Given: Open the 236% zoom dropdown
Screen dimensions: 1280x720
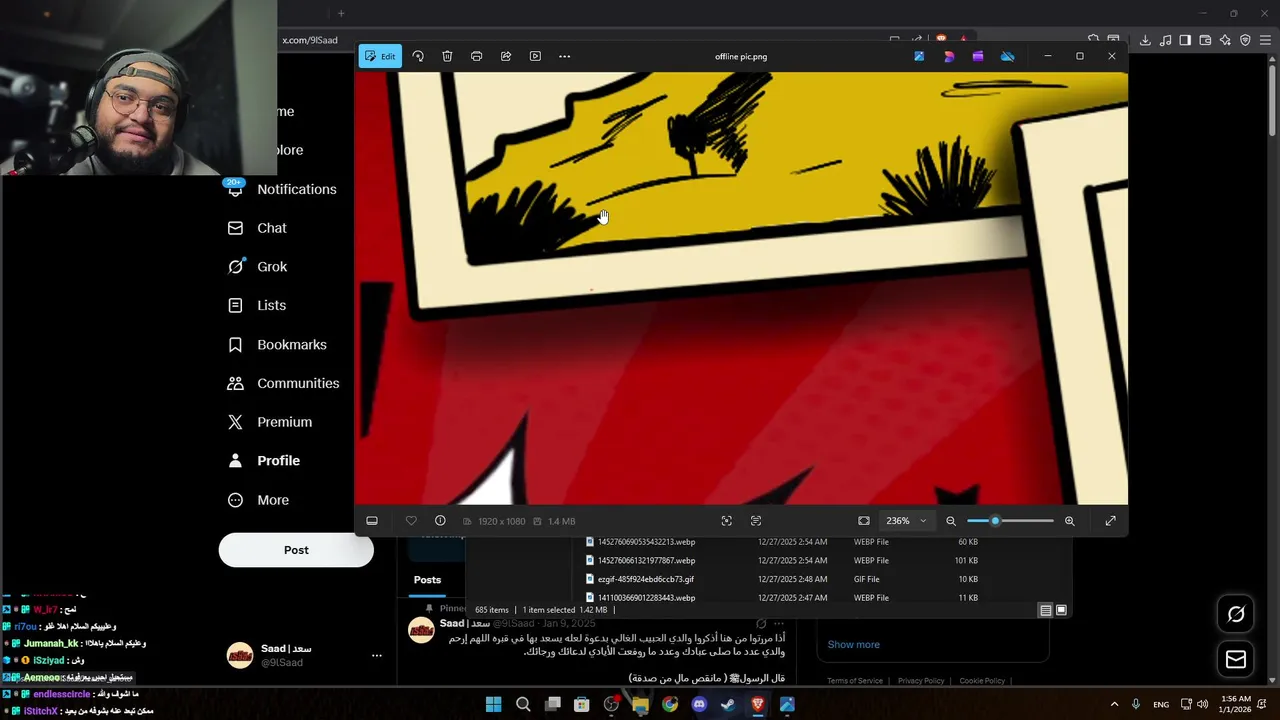Looking at the screenshot, I should [907, 521].
